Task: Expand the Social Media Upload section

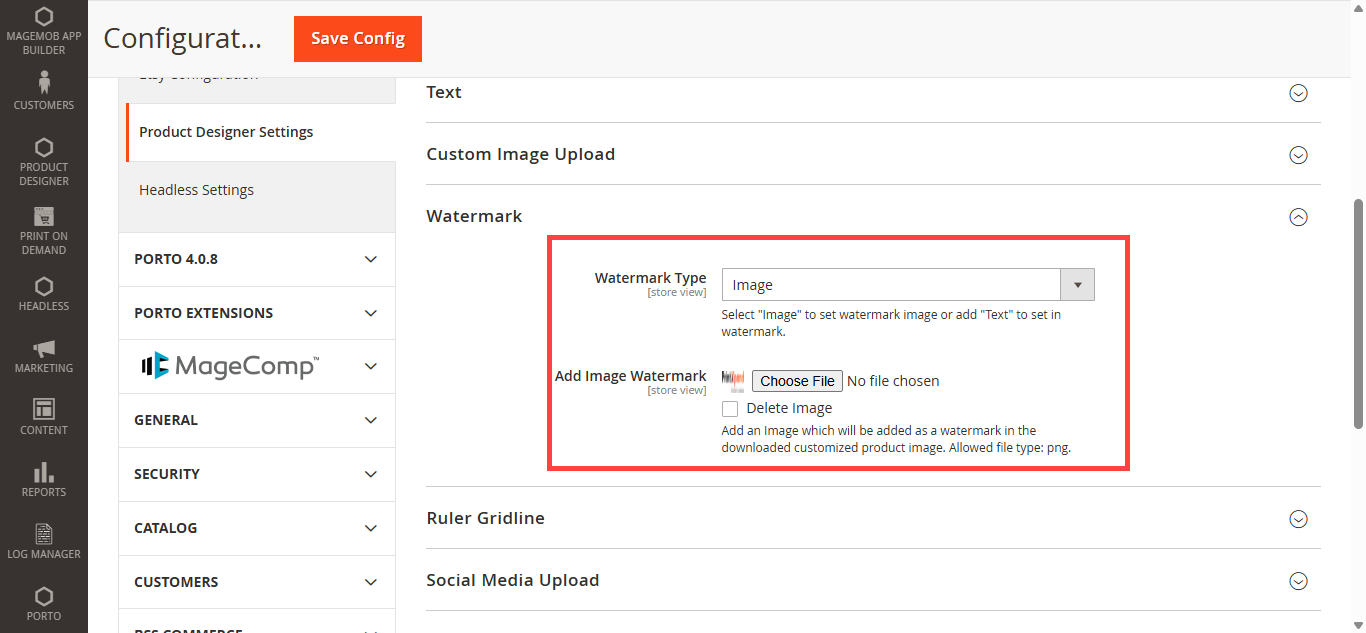Action: click(x=1298, y=581)
